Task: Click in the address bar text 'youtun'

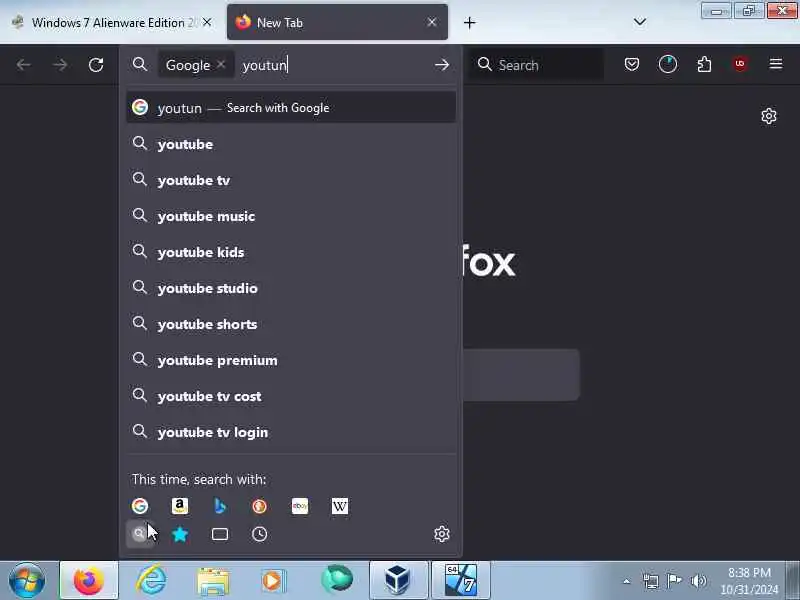Action: coord(265,65)
